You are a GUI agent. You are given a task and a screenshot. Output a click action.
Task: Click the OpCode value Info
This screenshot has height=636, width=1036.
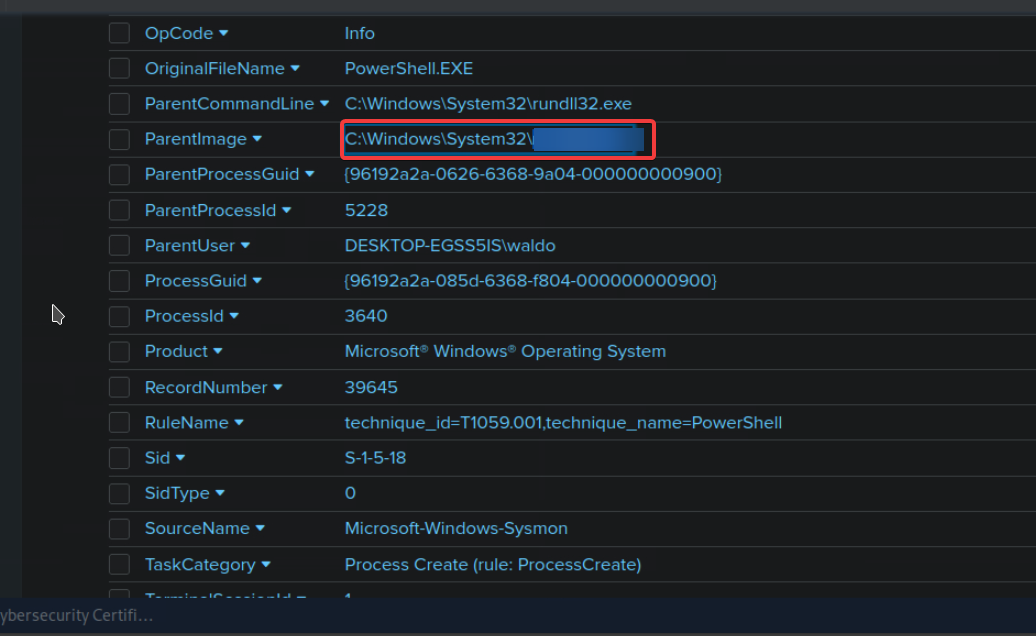click(359, 33)
